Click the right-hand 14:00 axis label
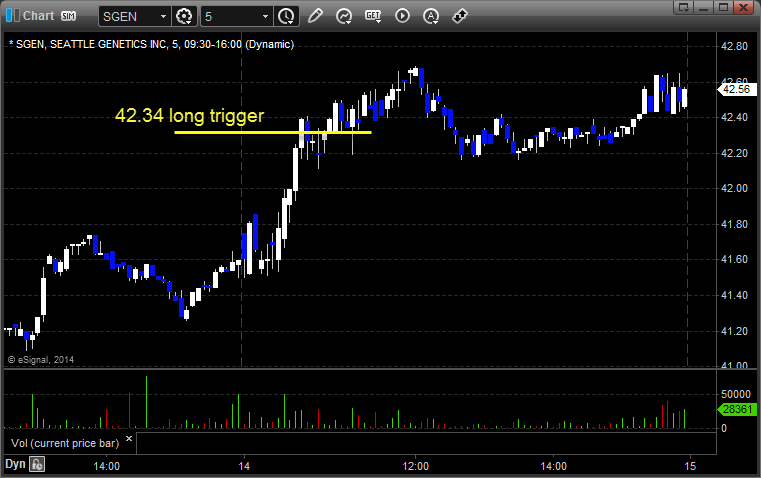The width and height of the screenshot is (761, 478). click(553, 466)
